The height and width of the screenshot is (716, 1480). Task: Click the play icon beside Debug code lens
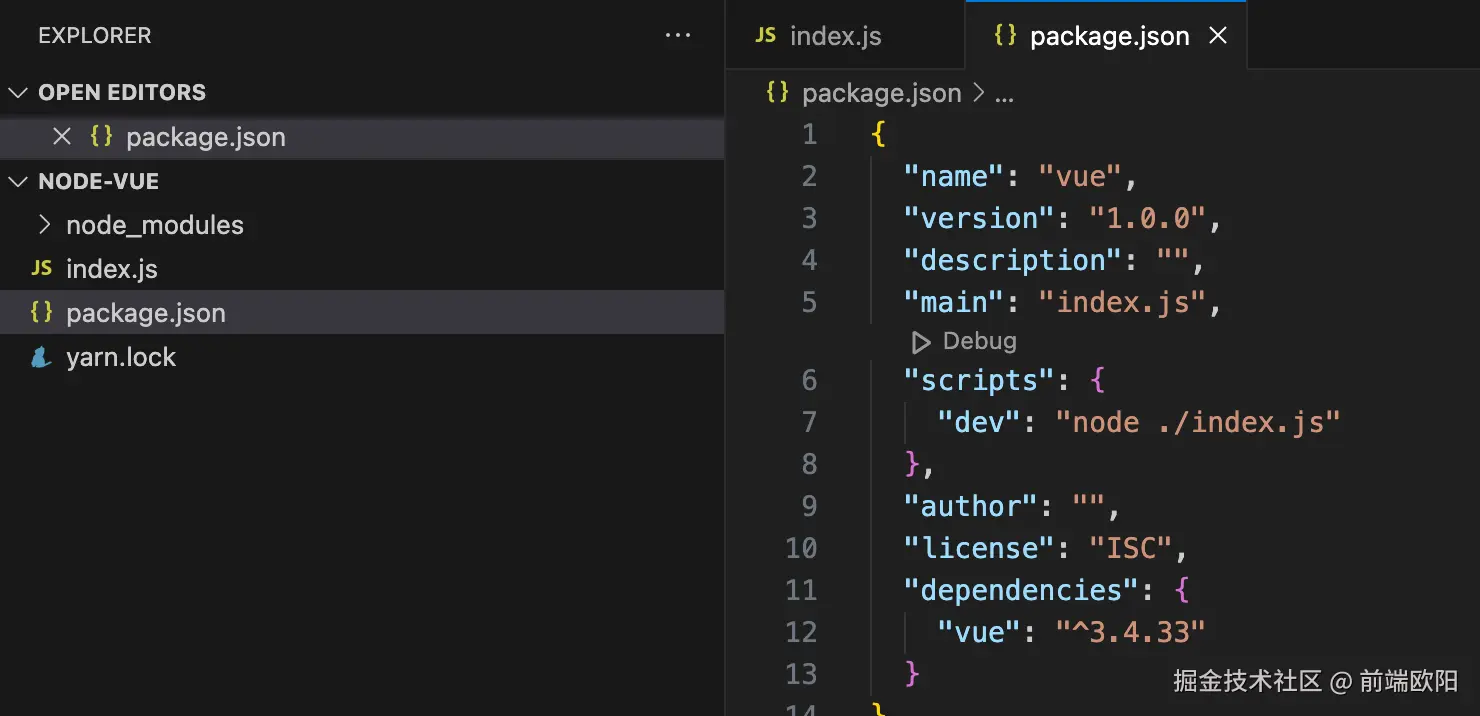(920, 341)
